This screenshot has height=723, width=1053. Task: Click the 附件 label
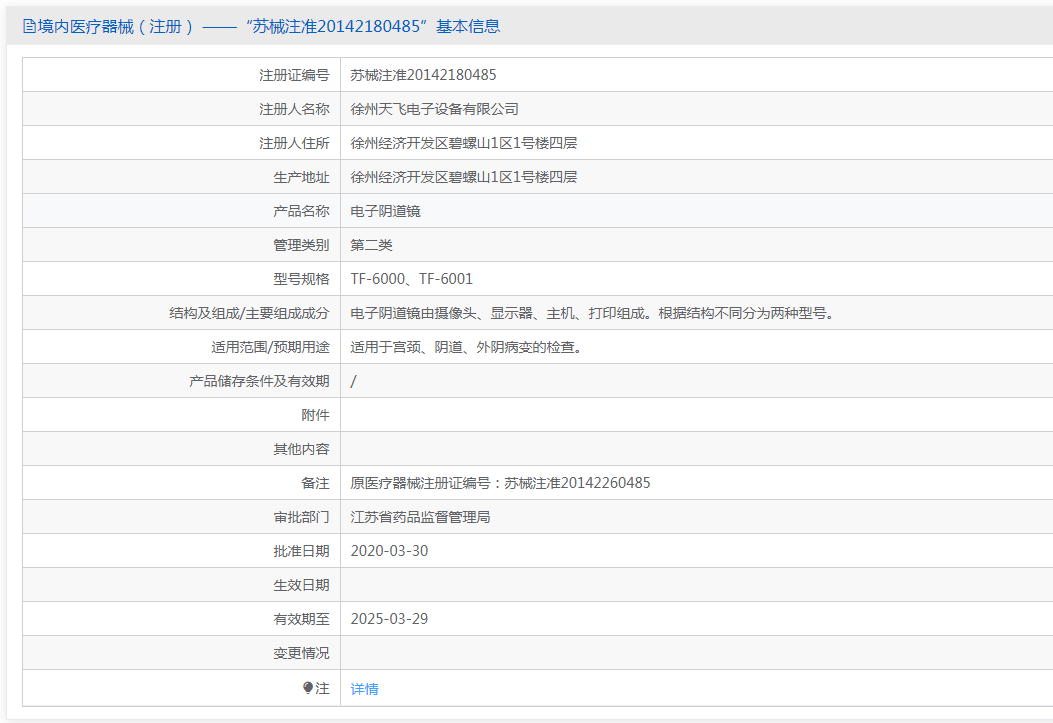[316, 415]
